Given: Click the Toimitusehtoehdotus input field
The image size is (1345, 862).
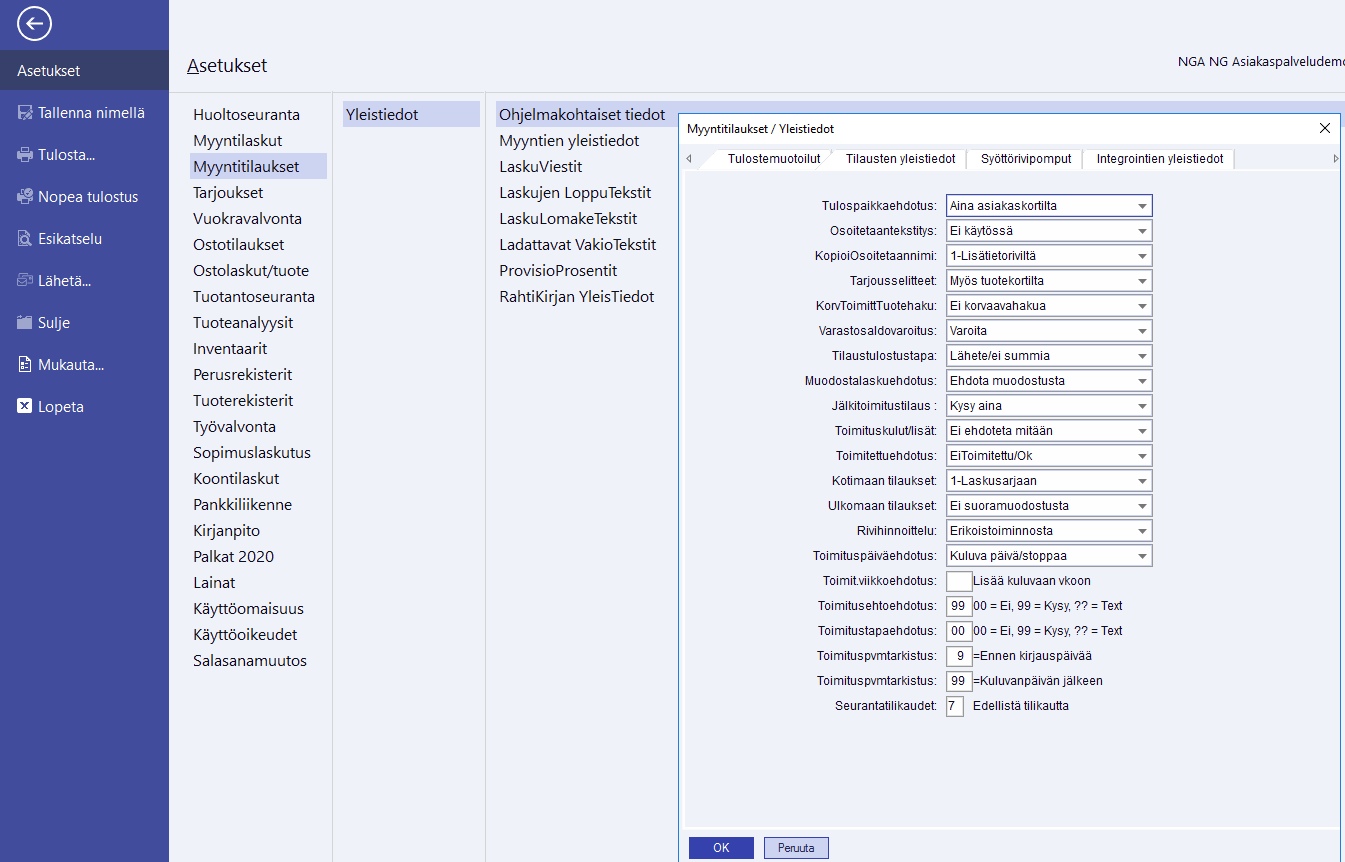Looking at the screenshot, I should coord(958,606).
